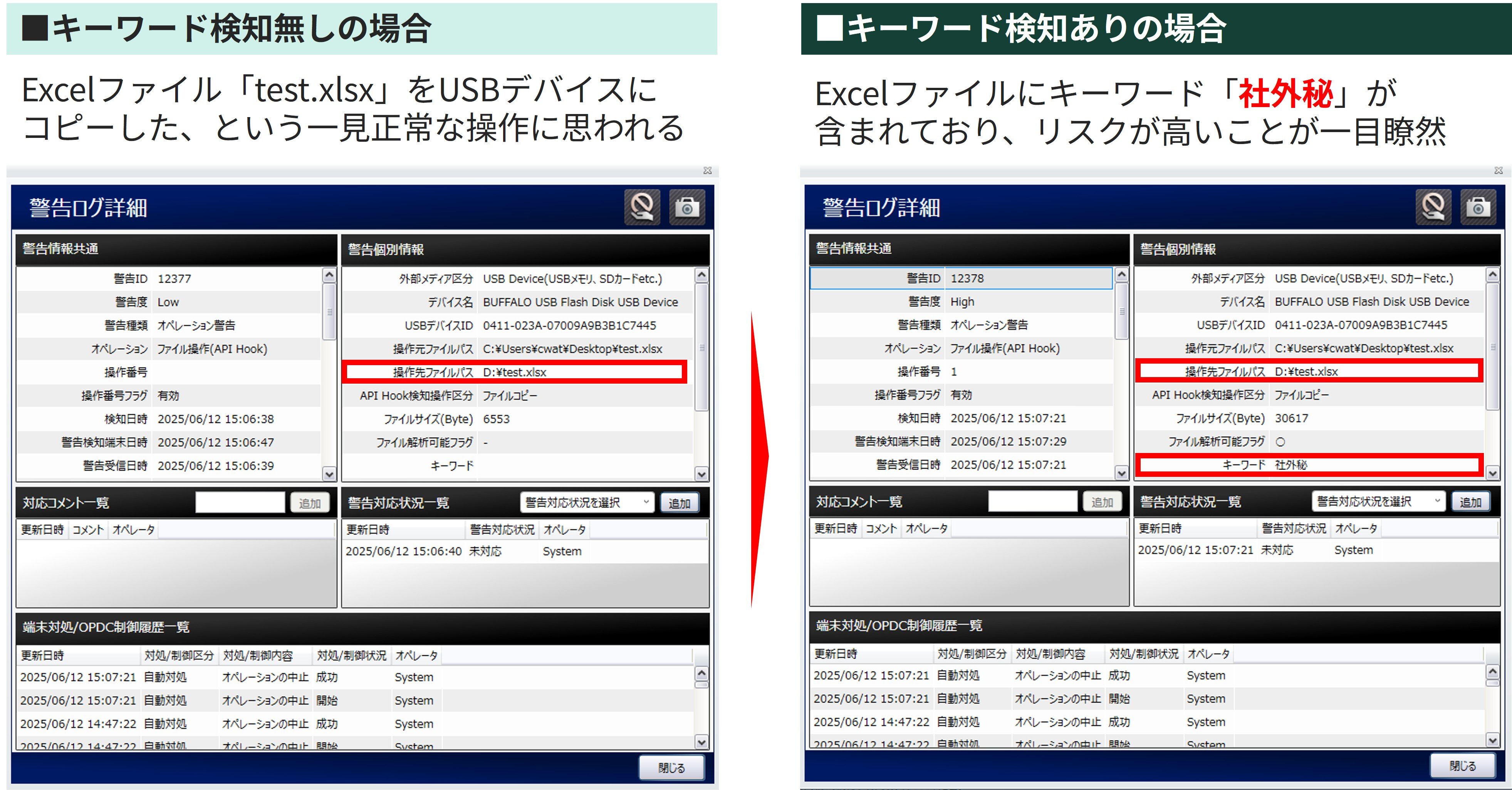1512x790 pixels.
Task: Select the 警告度 High row
Action: coord(962,302)
